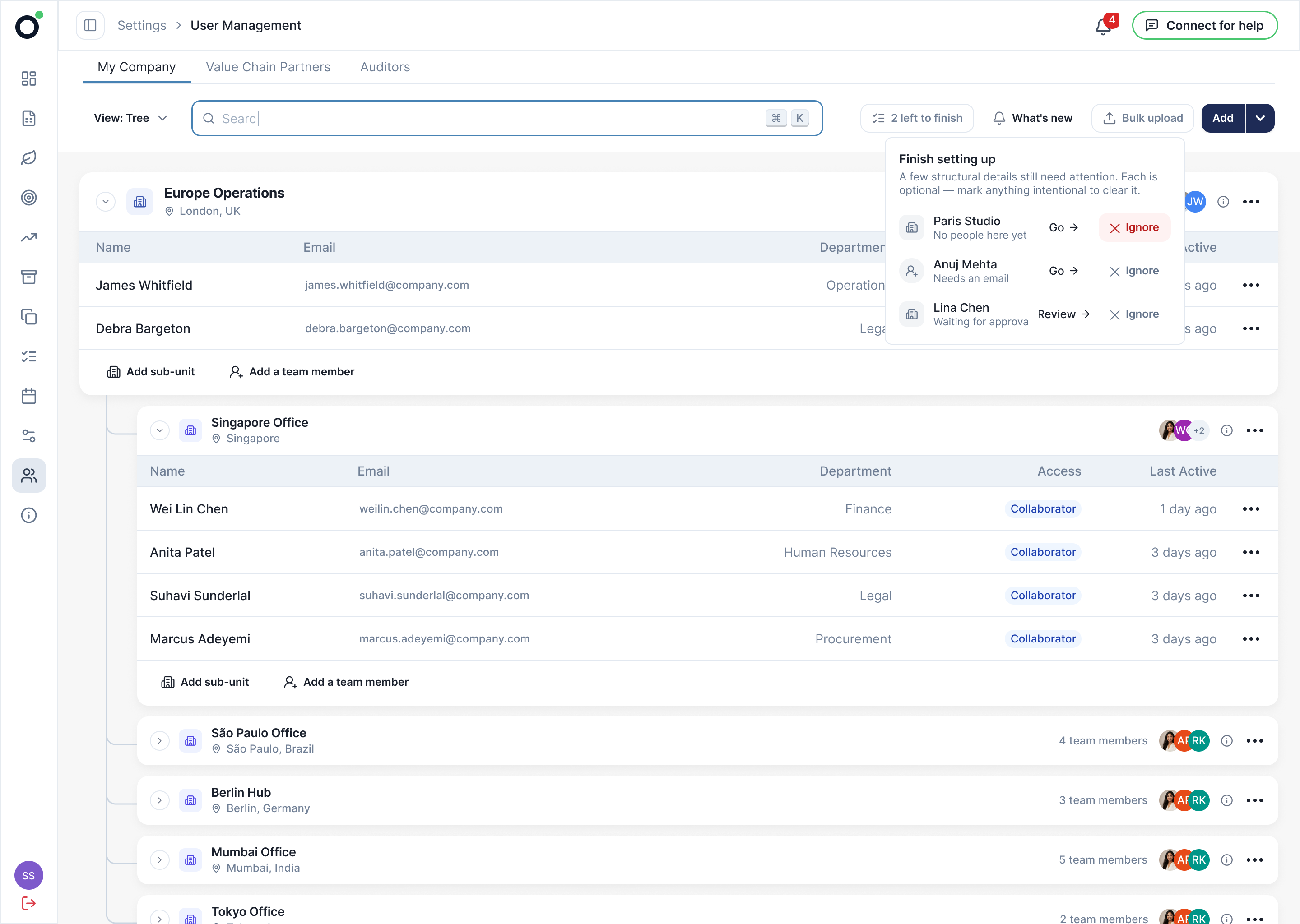Toggle the sidebar panel icon beside Settings

90,26
